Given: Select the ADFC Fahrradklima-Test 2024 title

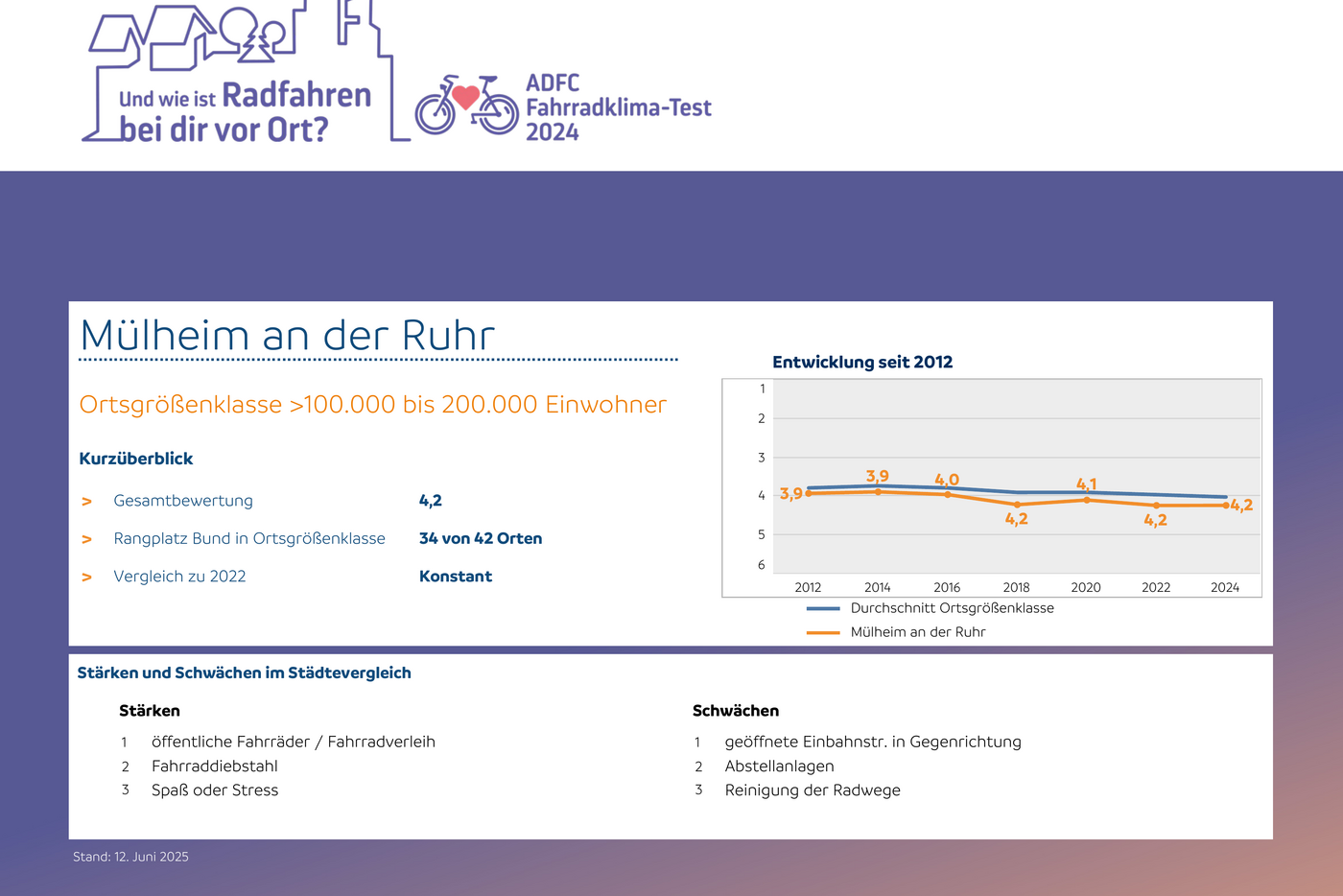Looking at the screenshot, I should (618, 107).
